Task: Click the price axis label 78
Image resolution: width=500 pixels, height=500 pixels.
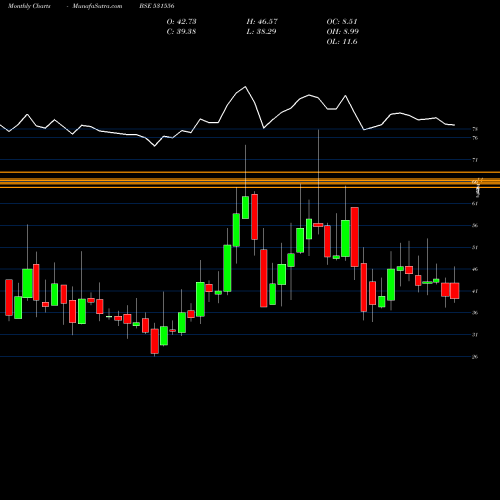Action: pos(475,129)
